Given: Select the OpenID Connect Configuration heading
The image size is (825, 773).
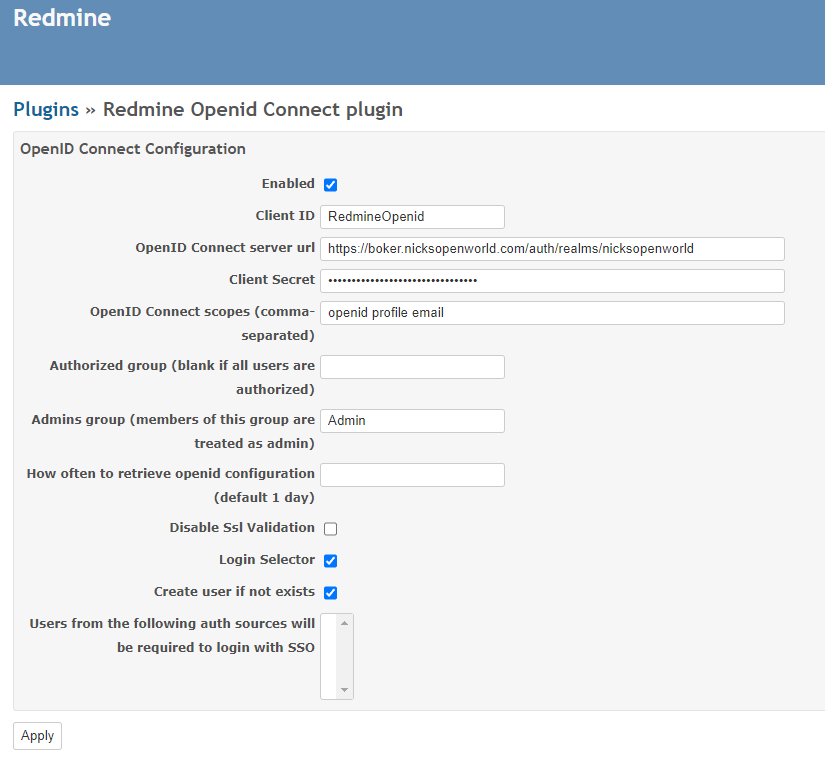Looking at the screenshot, I should 132,148.
